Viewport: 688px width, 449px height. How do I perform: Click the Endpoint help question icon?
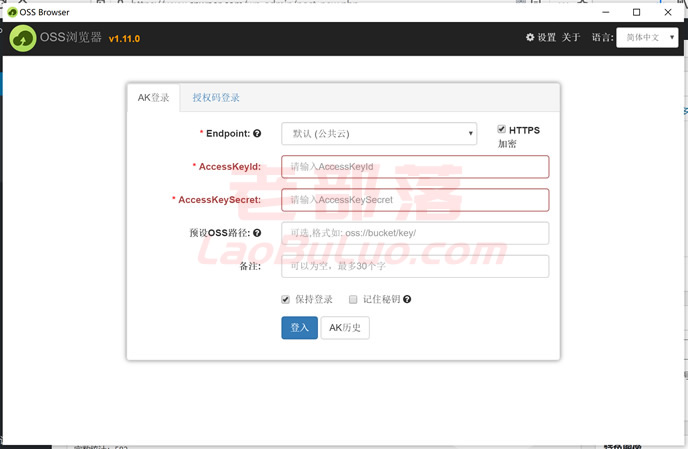pos(257,133)
